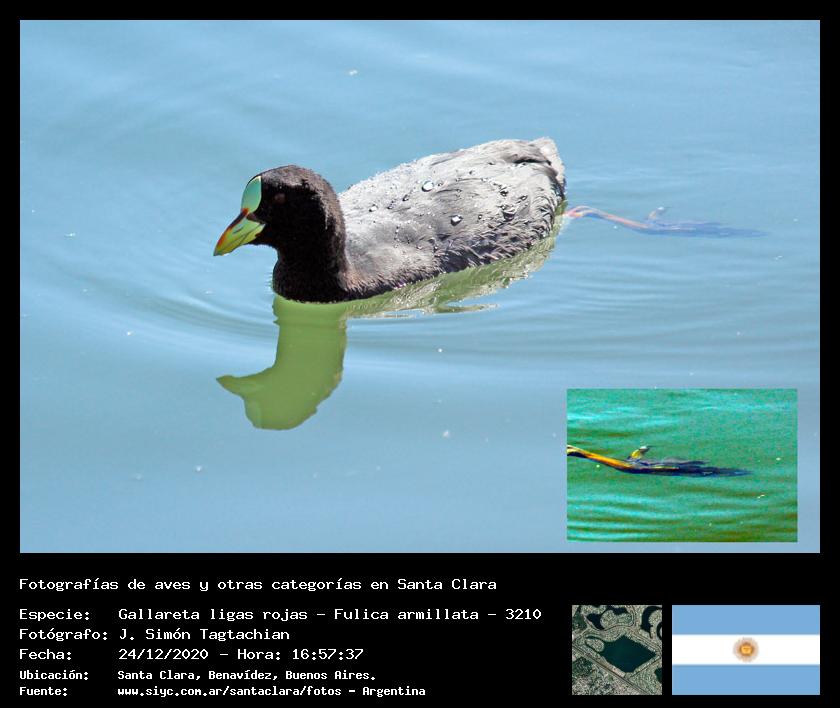Click the coot's yellow-green bill
The image size is (840, 708).
coord(236,234)
